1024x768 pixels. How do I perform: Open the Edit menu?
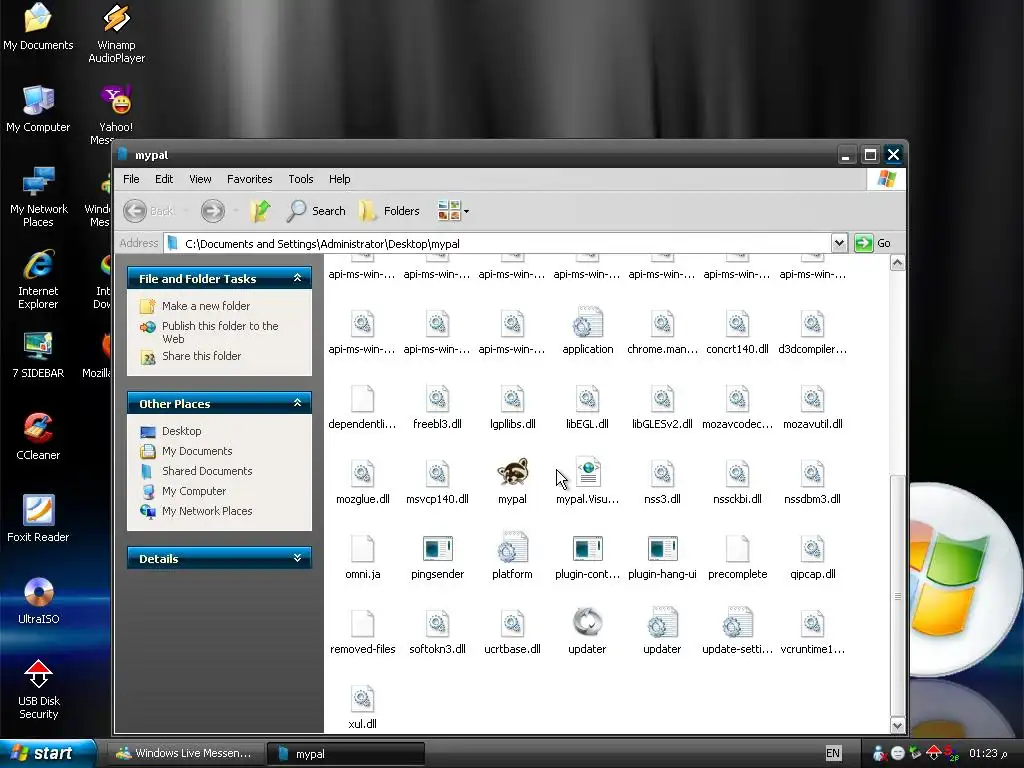point(164,179)
